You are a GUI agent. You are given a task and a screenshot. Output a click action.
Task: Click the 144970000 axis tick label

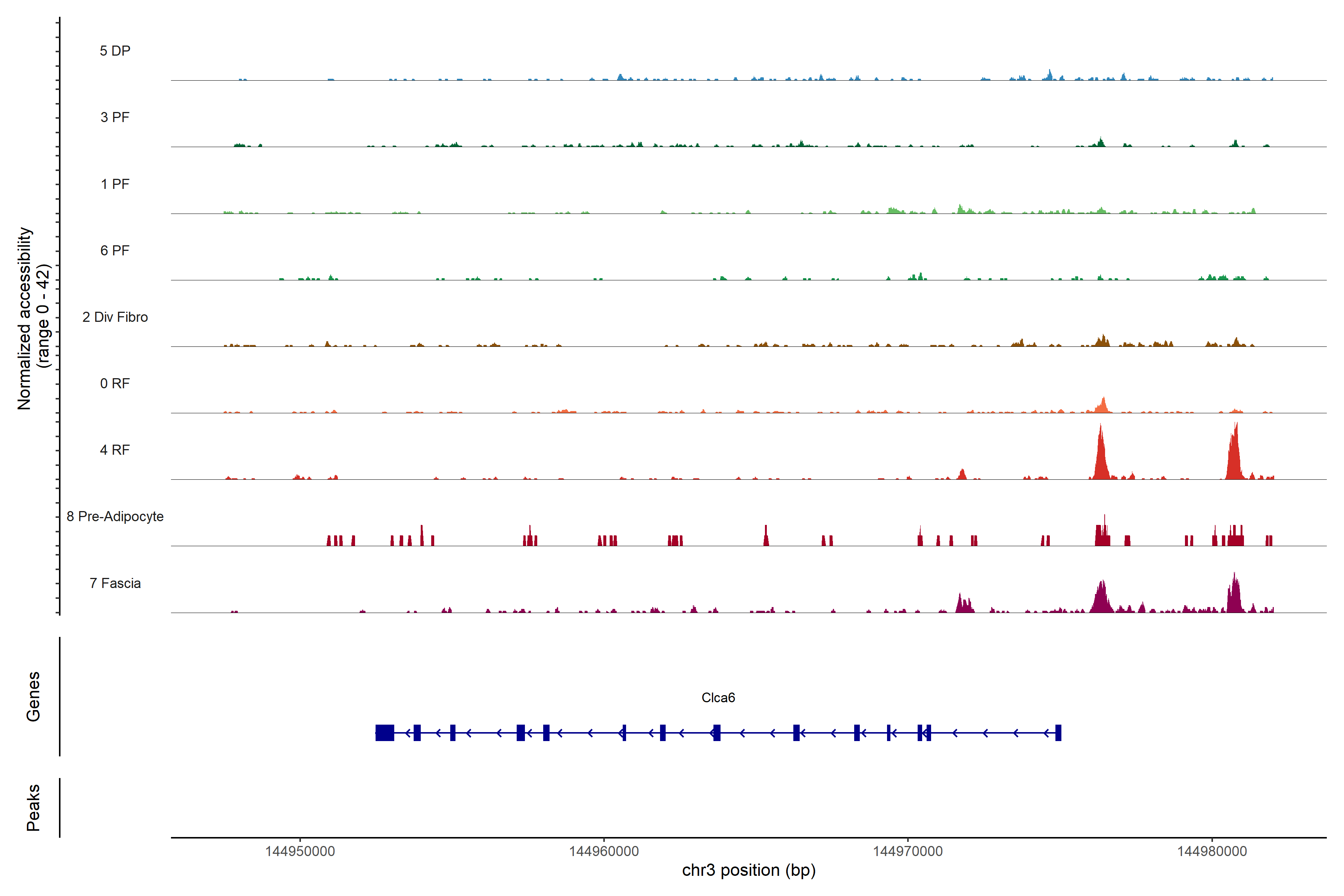tap(908, 852)
